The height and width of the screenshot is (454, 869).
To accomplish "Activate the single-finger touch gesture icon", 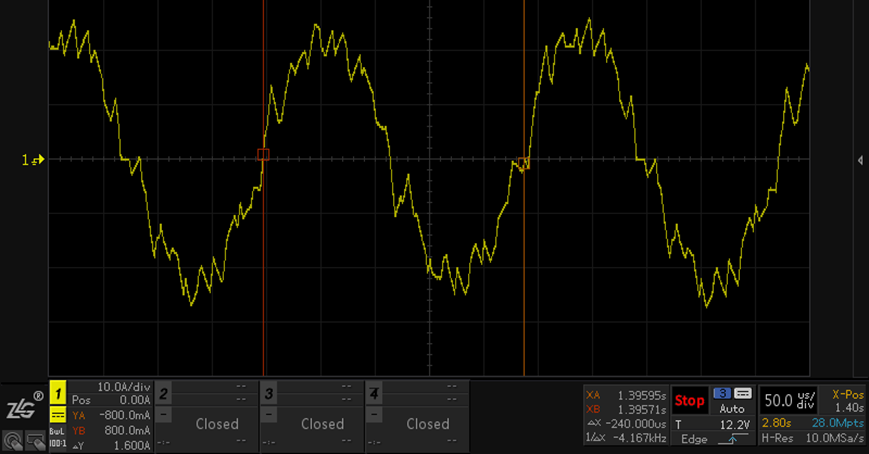I will tap(13, 441).
